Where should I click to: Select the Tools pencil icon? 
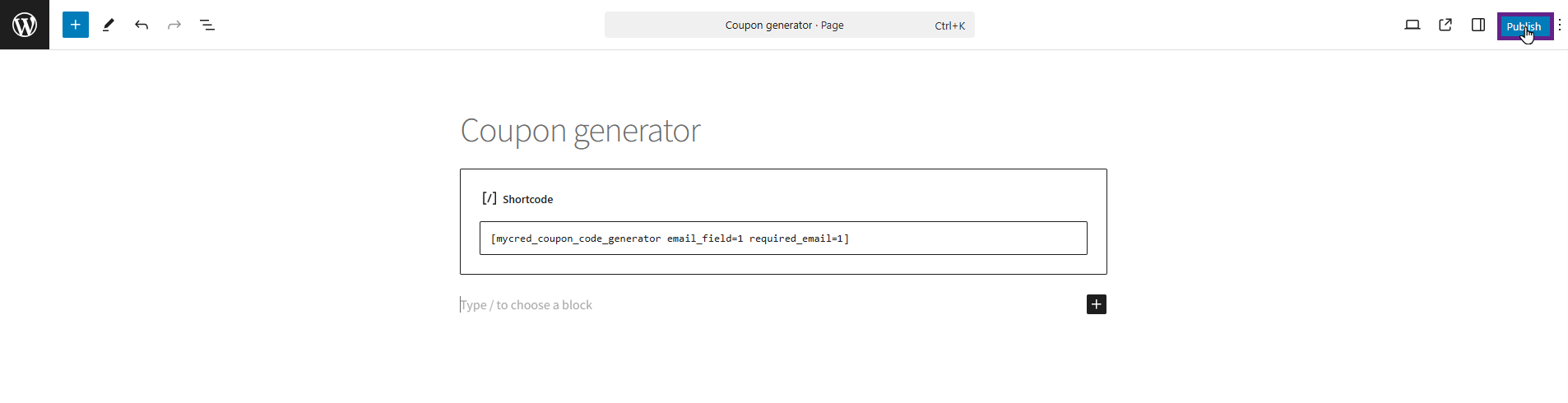coord(109,25)
